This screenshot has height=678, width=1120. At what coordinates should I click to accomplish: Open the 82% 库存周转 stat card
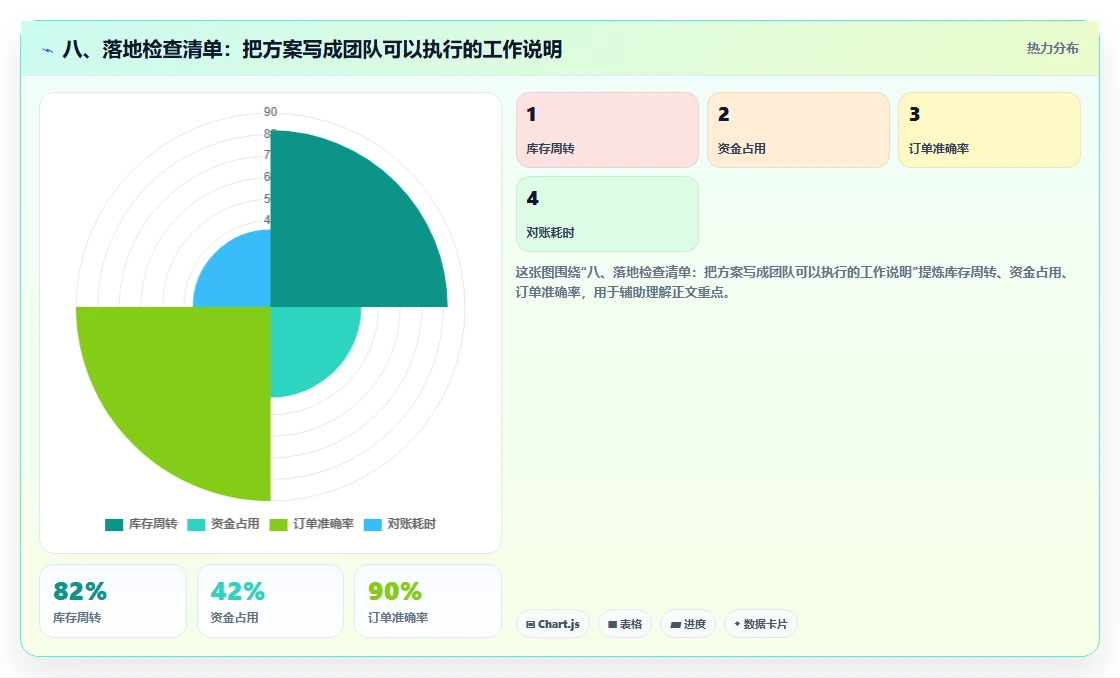tap(113, 601)
